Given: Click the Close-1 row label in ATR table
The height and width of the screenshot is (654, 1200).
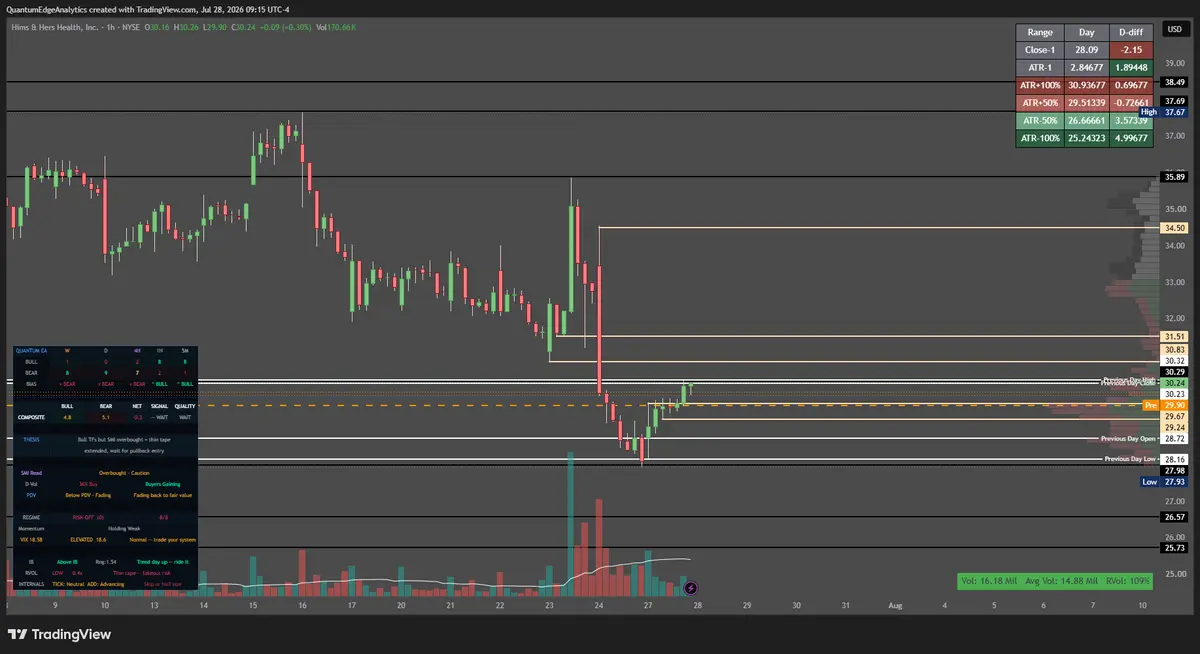Looking at the screenshot, I should (x=1040, y=50).
